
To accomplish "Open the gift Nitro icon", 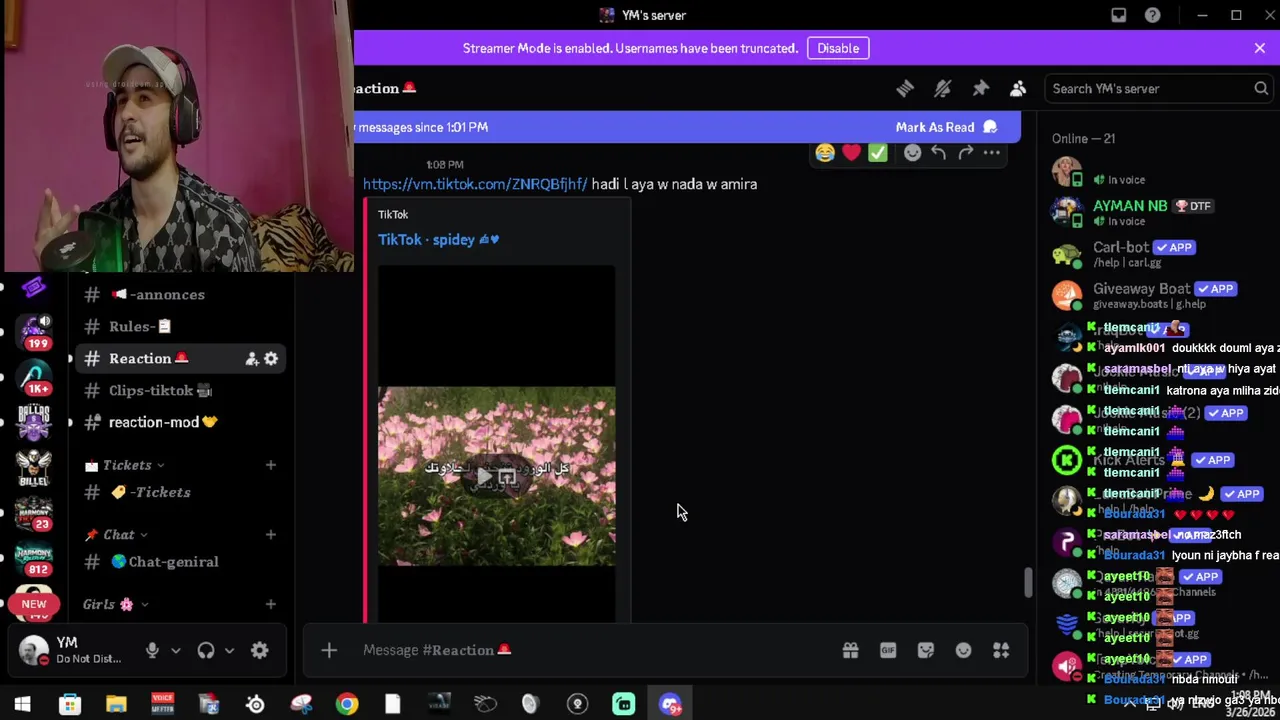I will click(850, 650).
